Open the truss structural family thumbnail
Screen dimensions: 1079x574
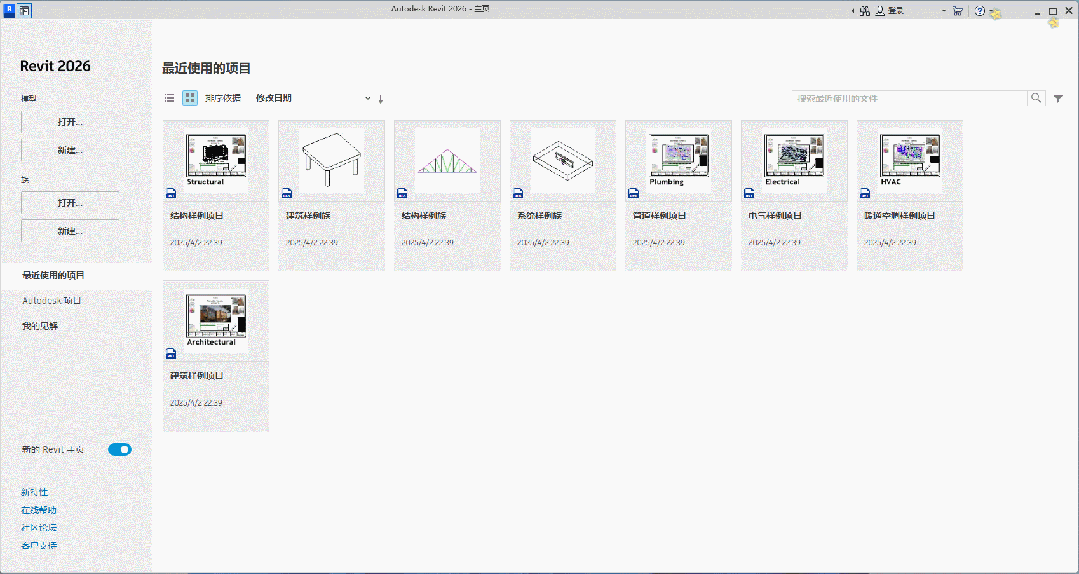(x=447, y=160)
